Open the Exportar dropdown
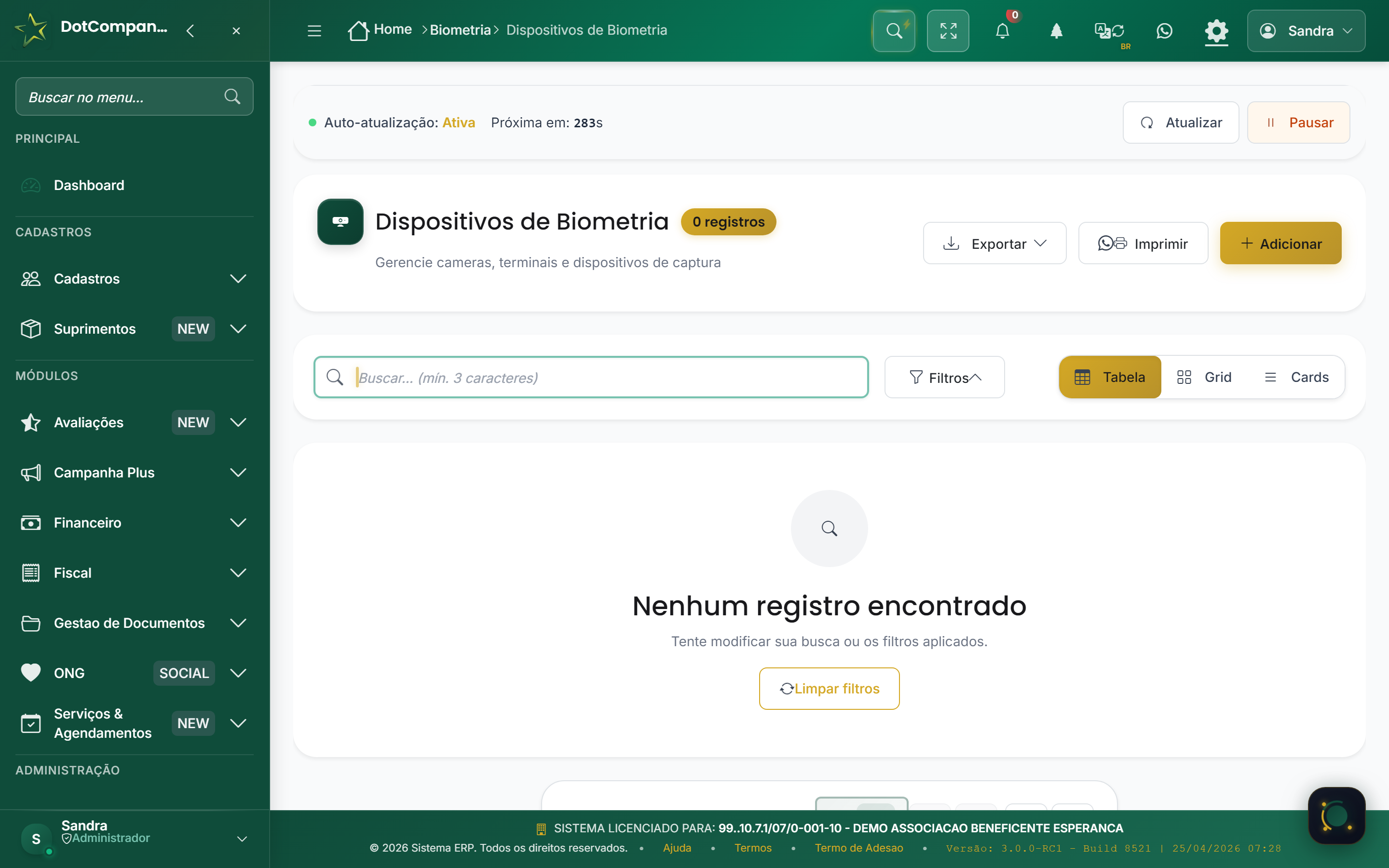 [x=994, y=244]
